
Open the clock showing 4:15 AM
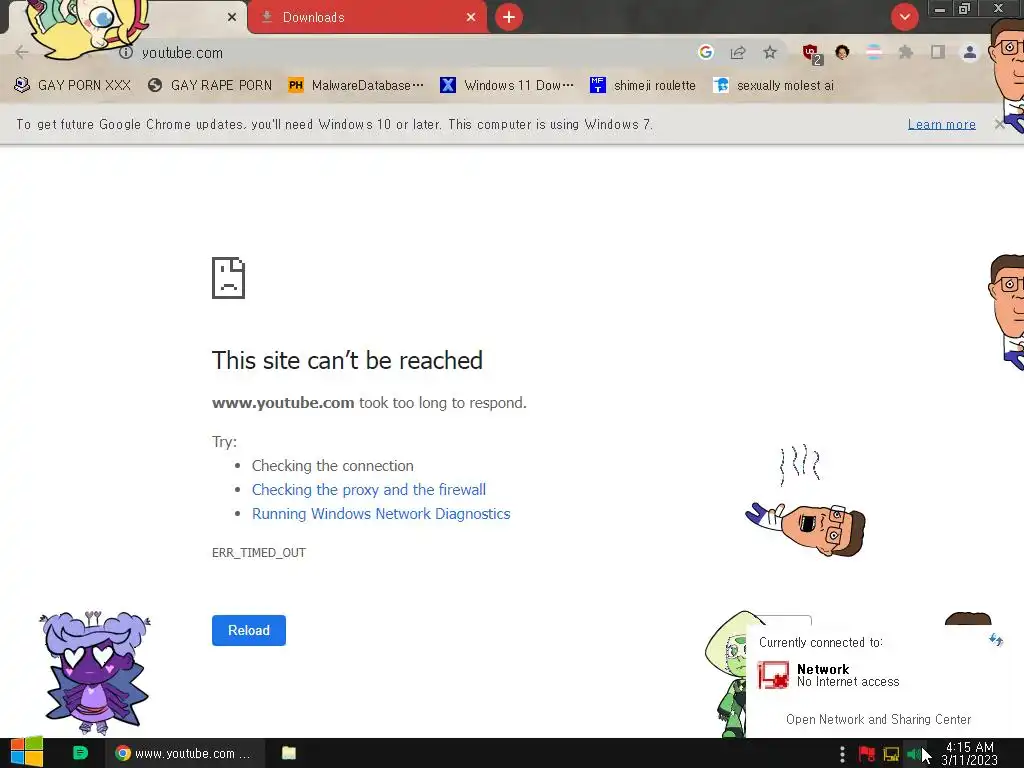(x=970, y=754)
